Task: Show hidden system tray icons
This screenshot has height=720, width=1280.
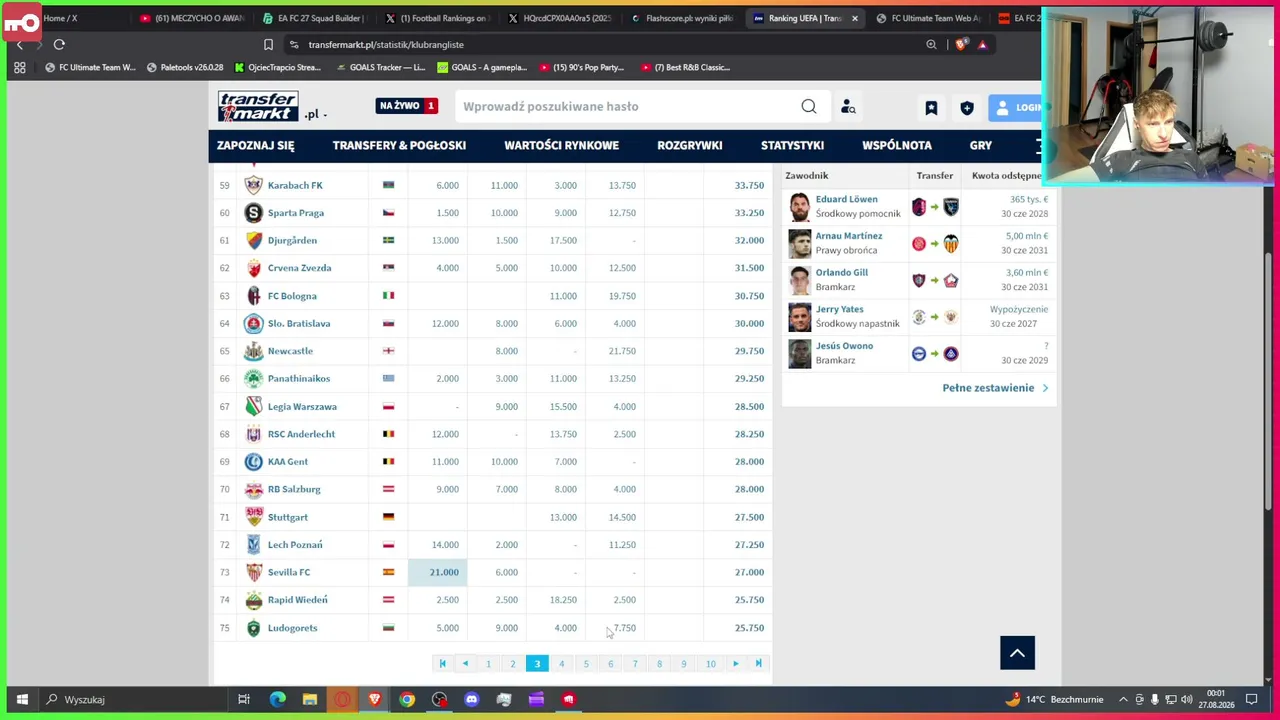Action: coord(1123,699)
